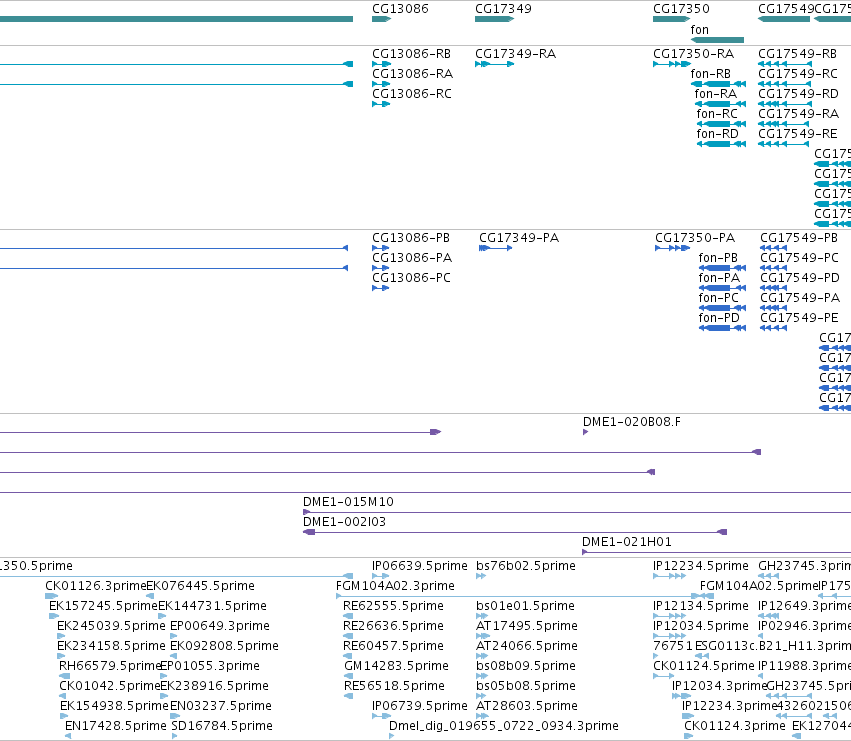Select transcript CG13086-RA

(x=412, y=74)
